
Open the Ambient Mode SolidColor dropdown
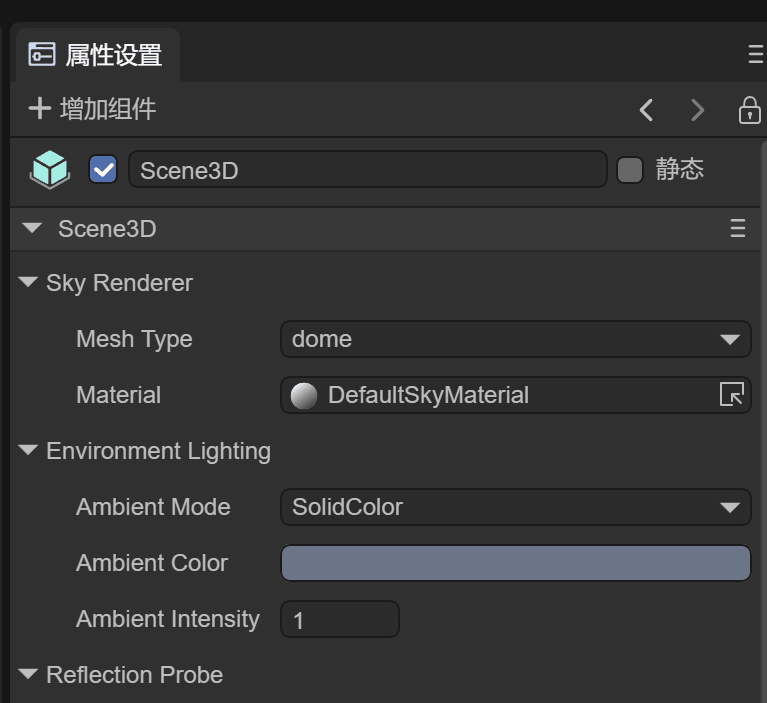pos(515,507)
